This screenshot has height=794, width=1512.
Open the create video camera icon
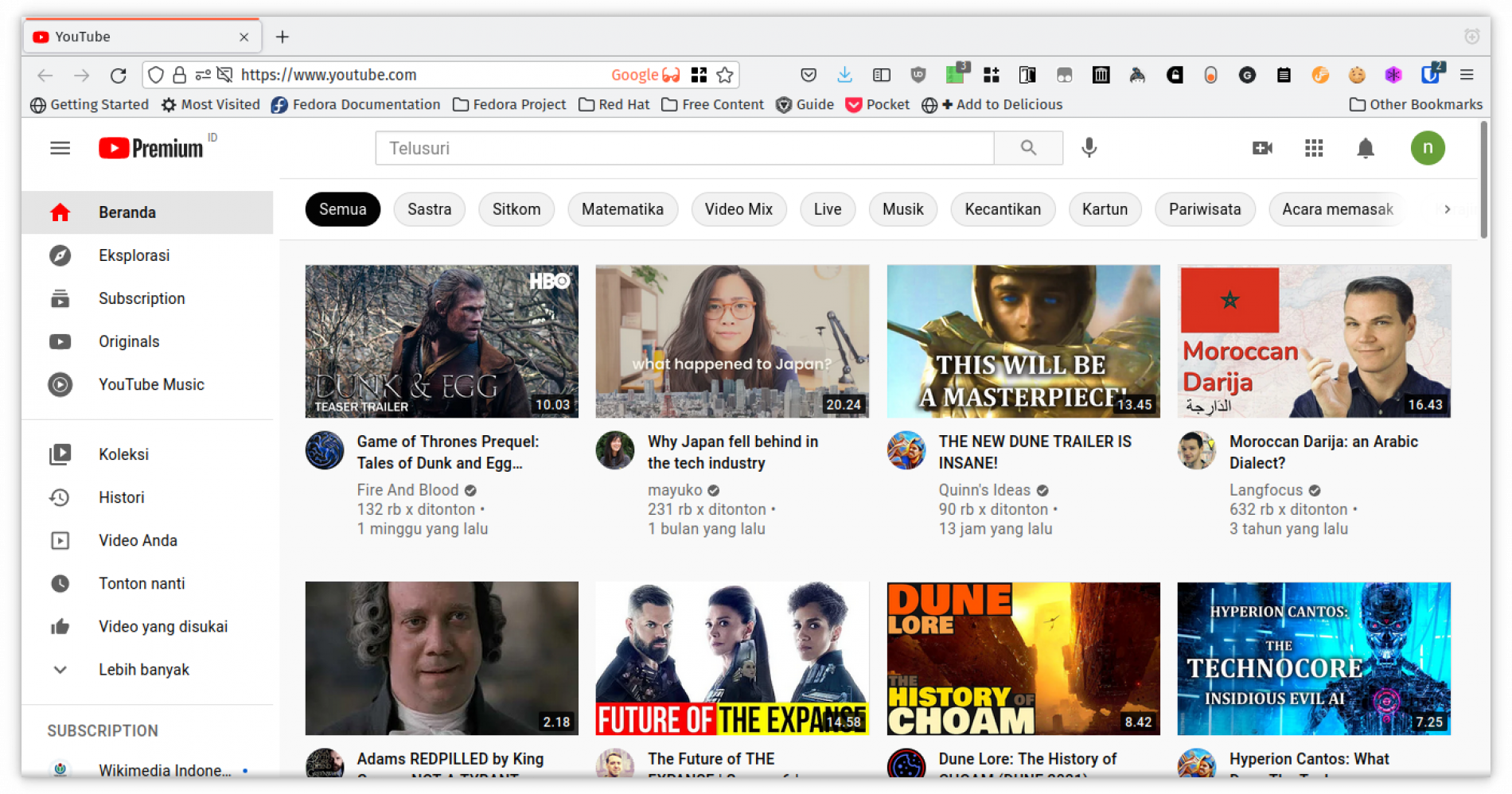(1262, 148)
